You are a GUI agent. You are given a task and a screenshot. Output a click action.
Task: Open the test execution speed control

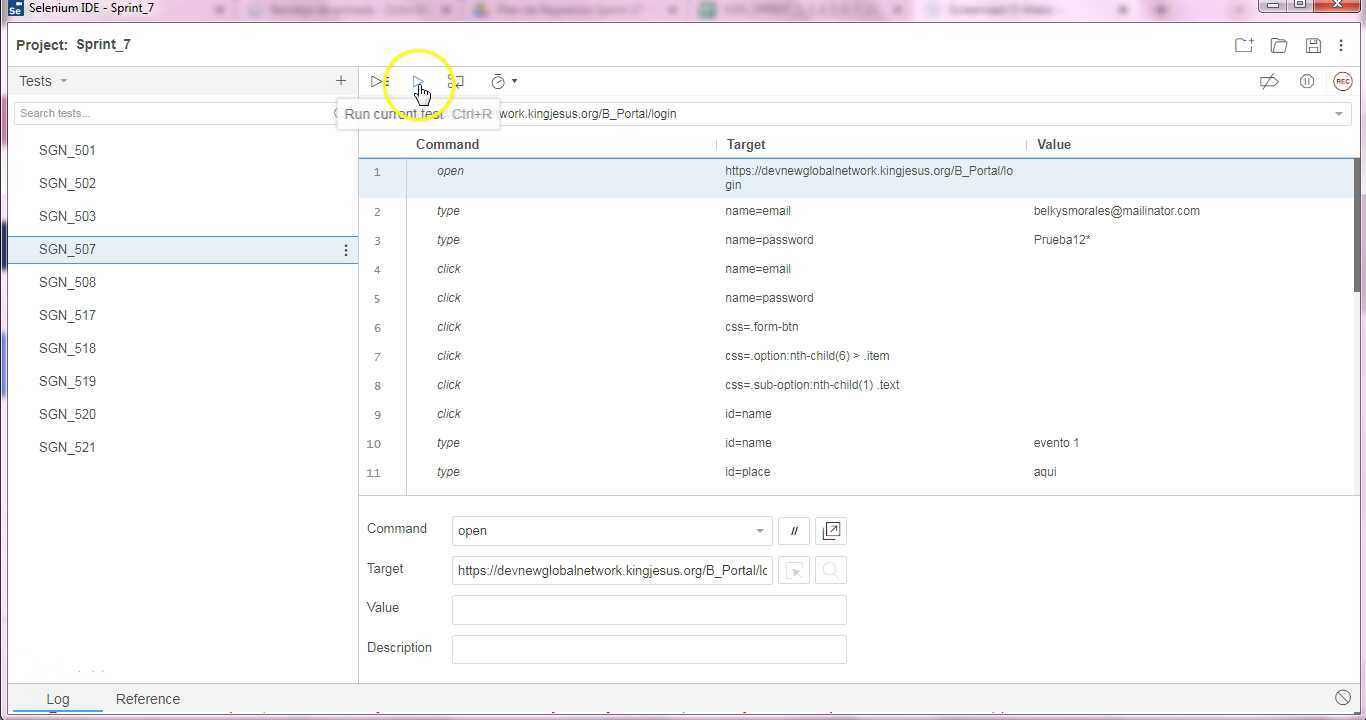click(x=503, y=82)
